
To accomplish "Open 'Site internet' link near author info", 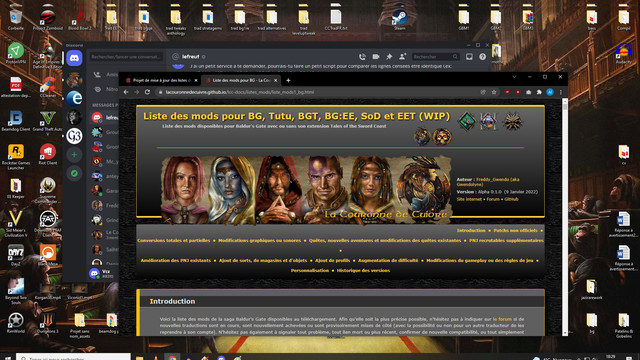I will (x=469, y=199).
